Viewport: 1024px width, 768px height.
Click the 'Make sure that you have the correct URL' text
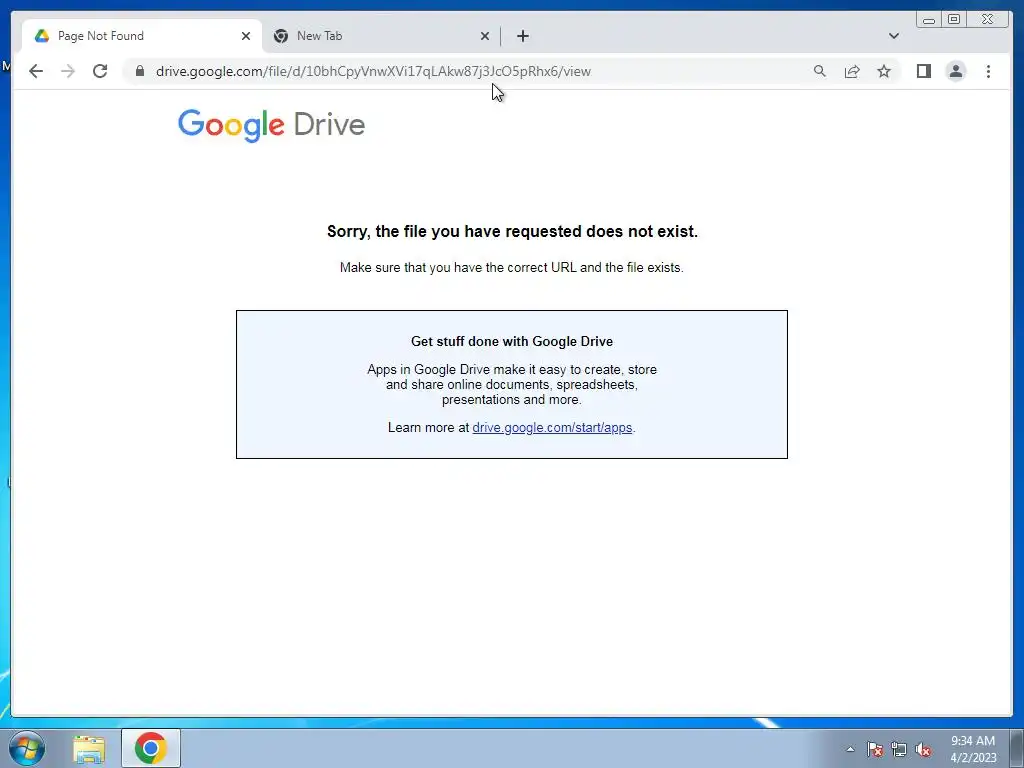click(512, 268)
